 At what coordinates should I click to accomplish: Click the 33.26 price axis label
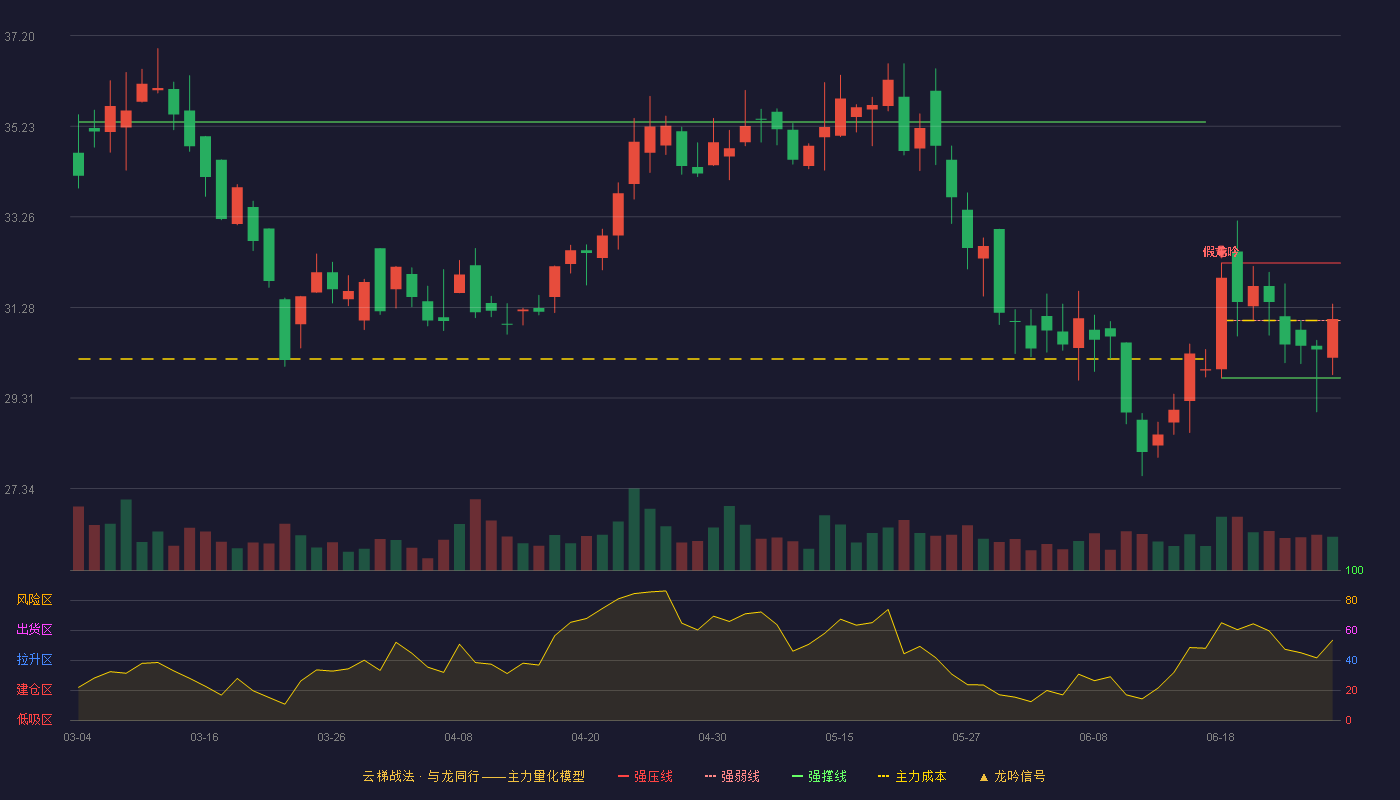[19, 218]
